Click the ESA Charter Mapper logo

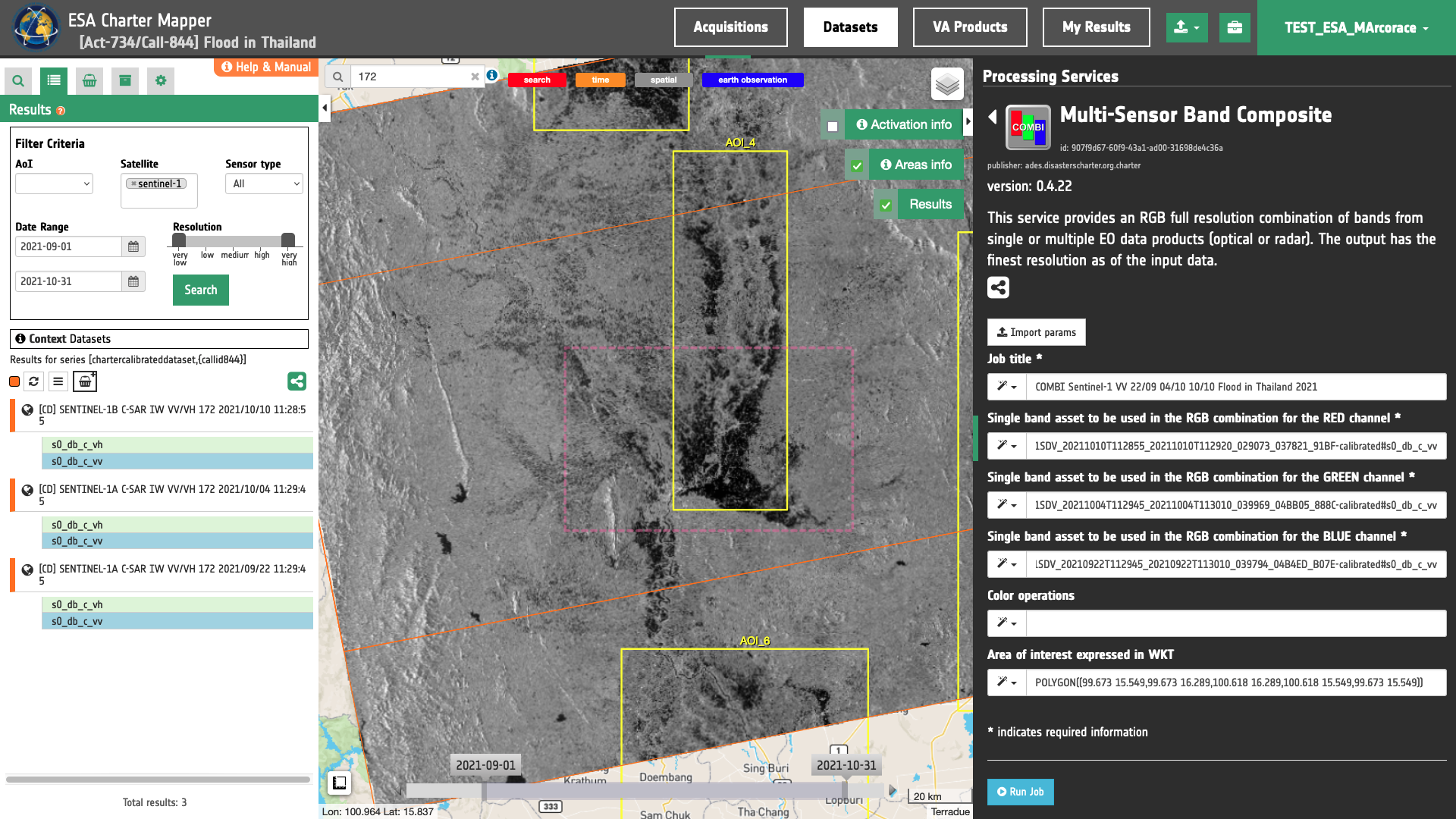coord(36,27)
